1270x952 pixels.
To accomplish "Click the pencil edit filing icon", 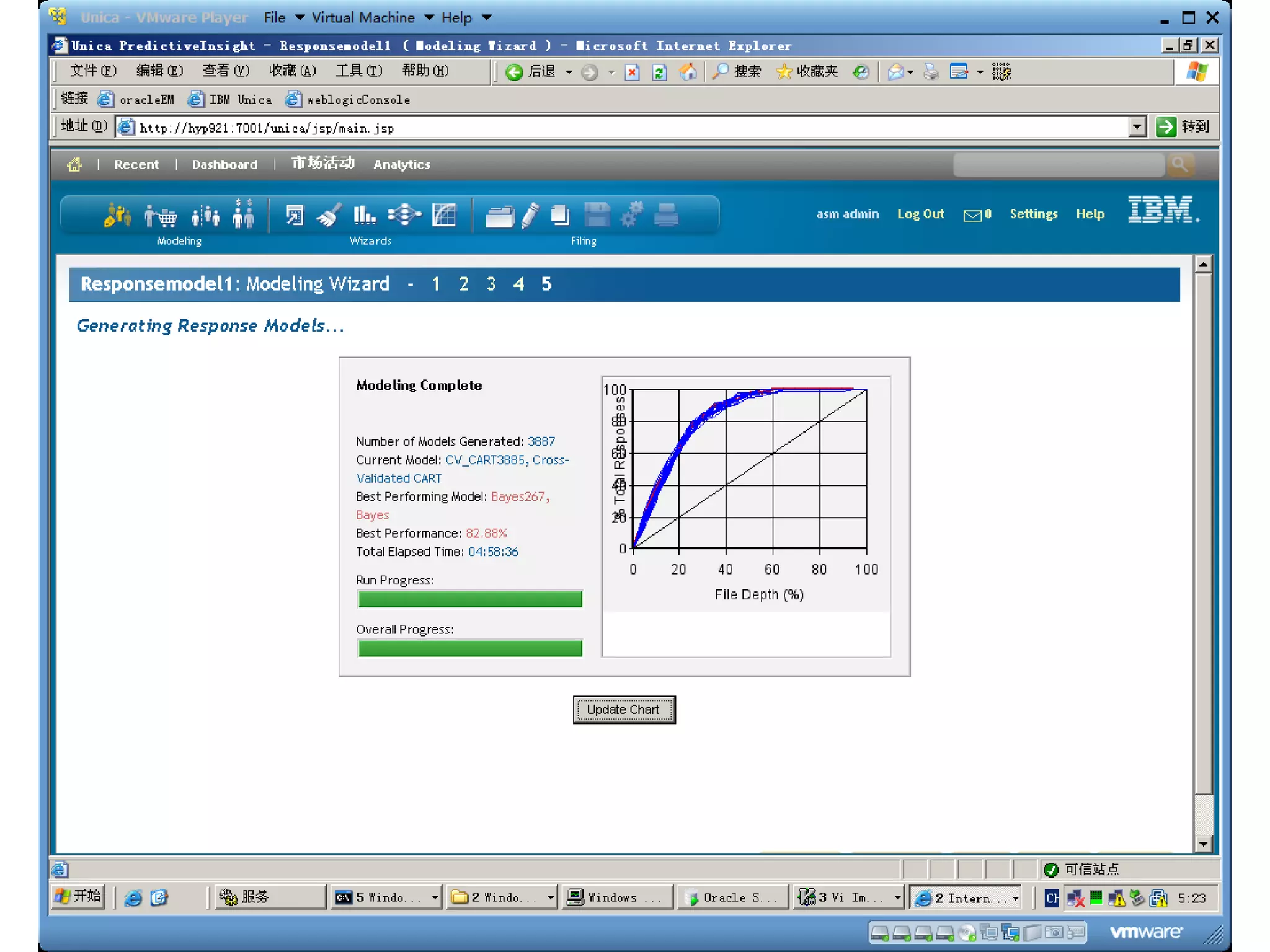I will [530, 216].
